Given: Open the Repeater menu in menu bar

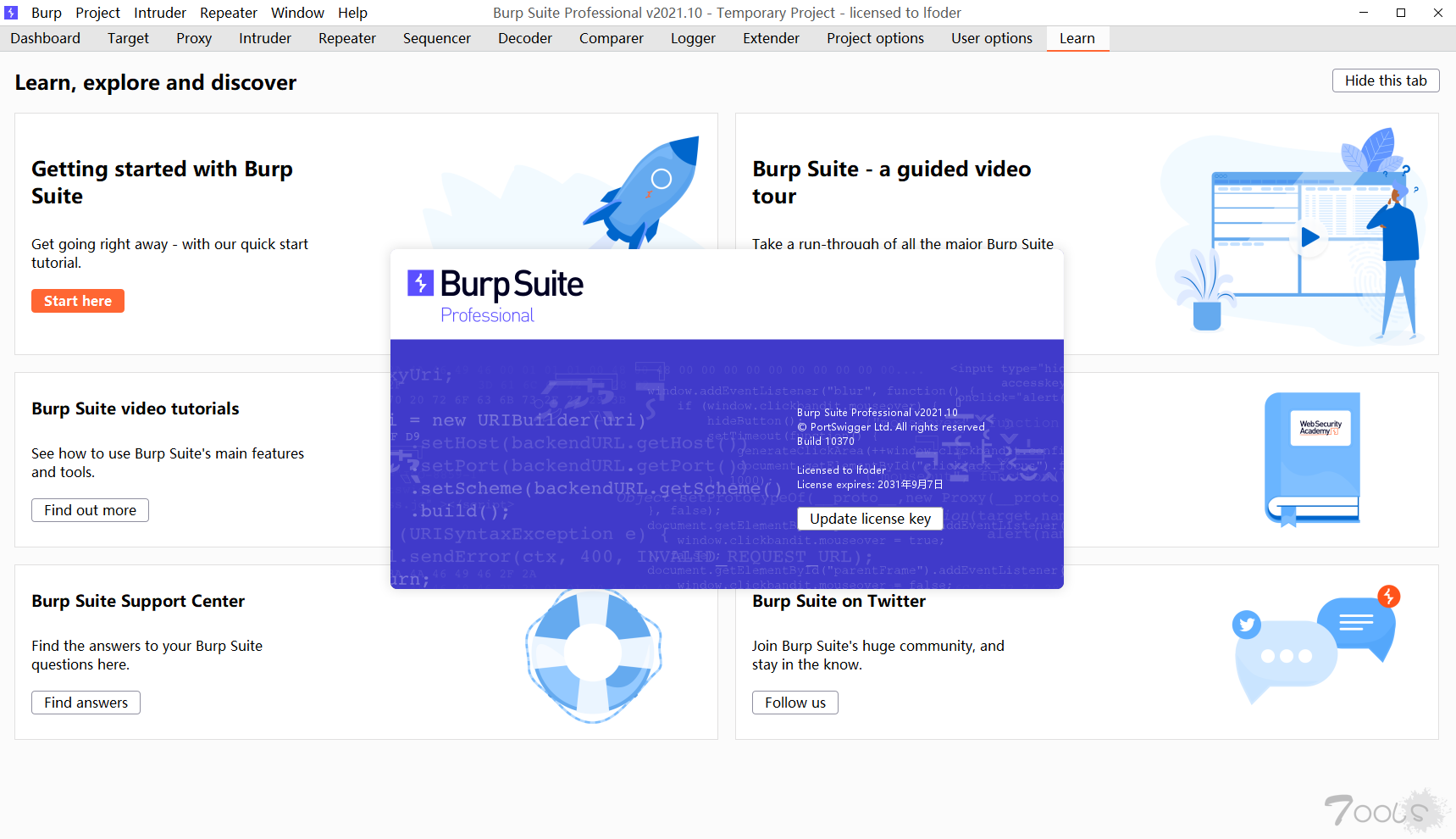Looking at the screenshot, I should (x=229, y=13).
